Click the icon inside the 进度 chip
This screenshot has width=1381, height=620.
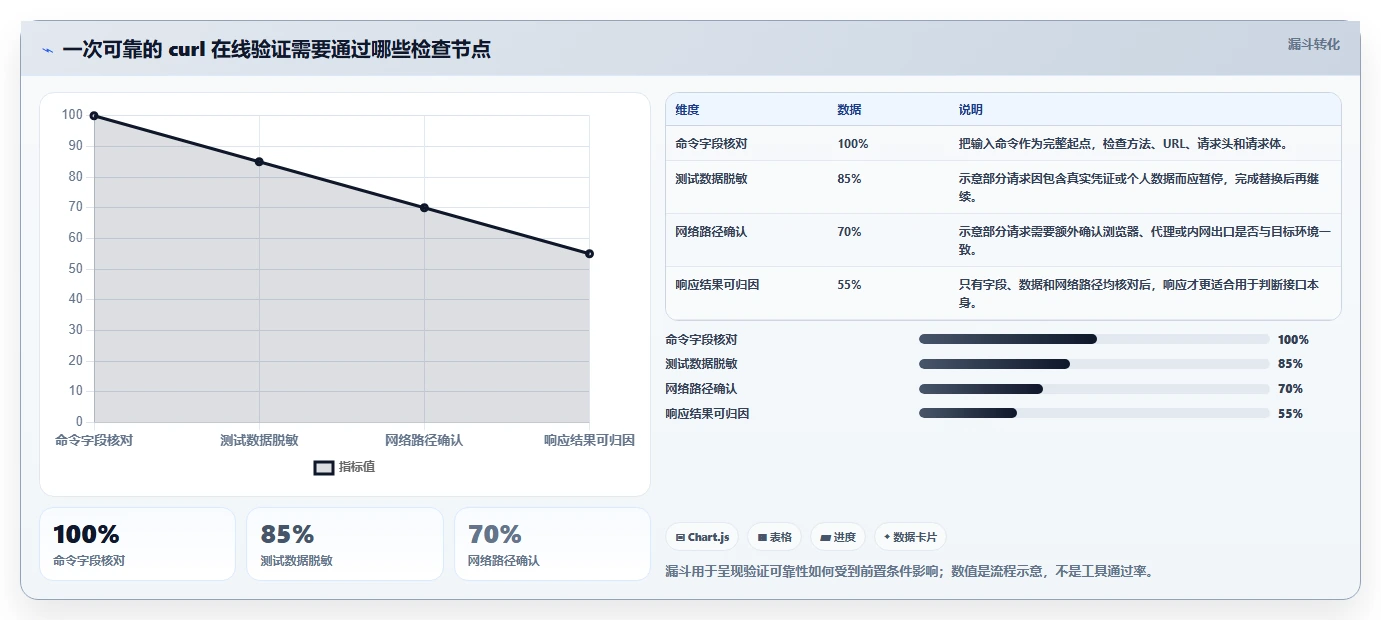[825, 538]
